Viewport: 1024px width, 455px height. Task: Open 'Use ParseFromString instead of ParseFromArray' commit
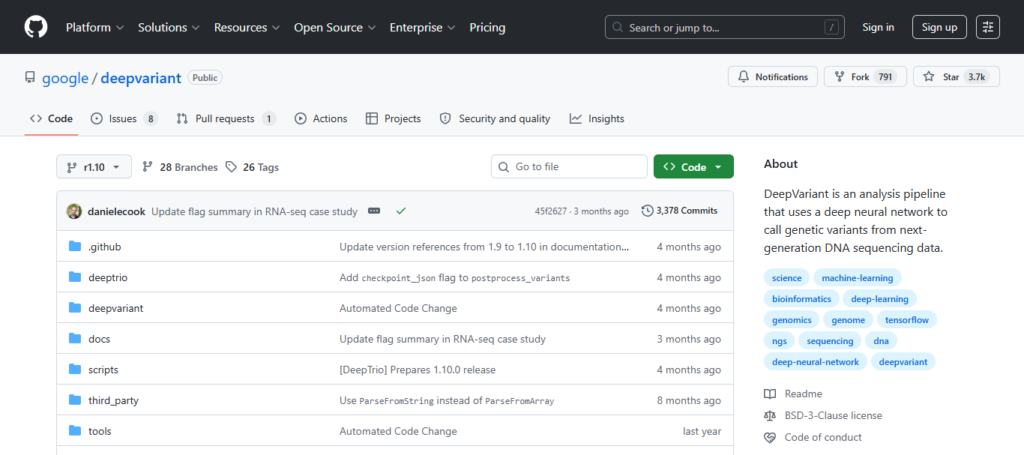(x=447, y=400)
